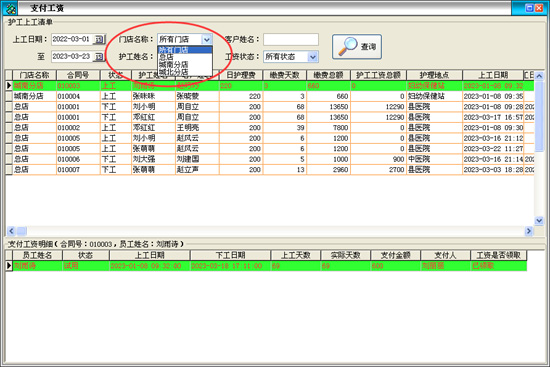Screen dimensions: 550x367
Task: Close the 支付工资 window
Action: (x=539, y=8)
